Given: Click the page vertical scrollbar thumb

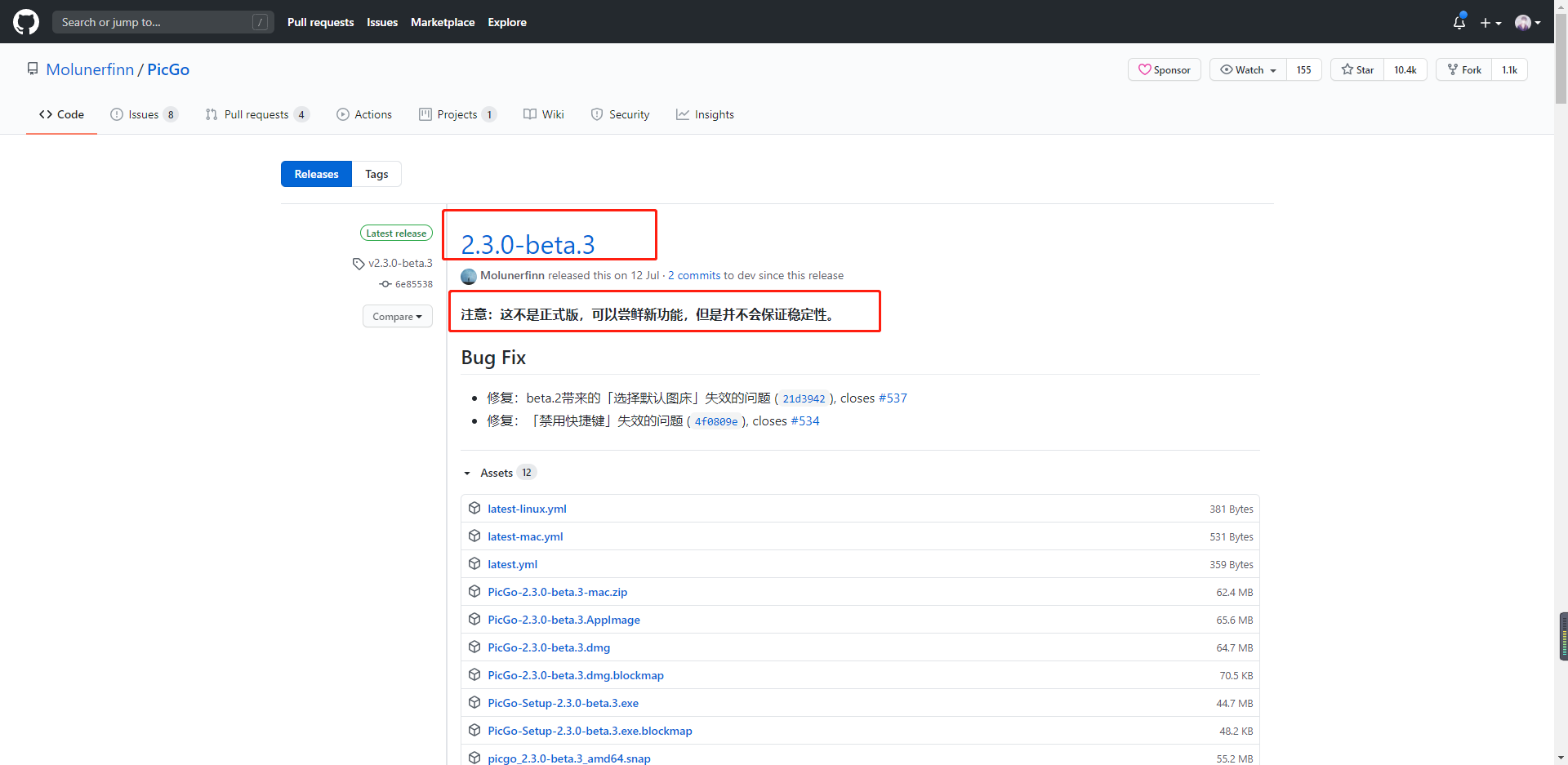Looking at the screenshot, I should 1561,57.
